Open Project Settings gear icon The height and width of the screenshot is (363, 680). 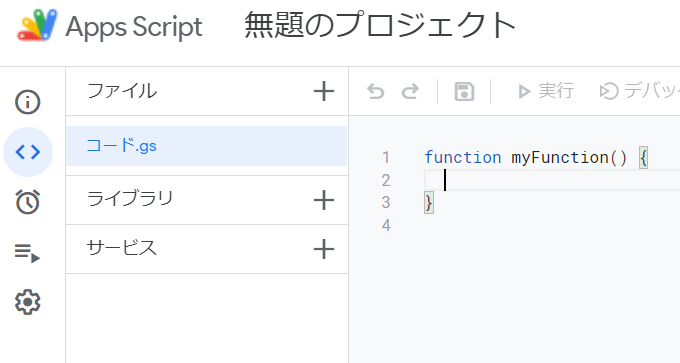[x=28, y=302]
